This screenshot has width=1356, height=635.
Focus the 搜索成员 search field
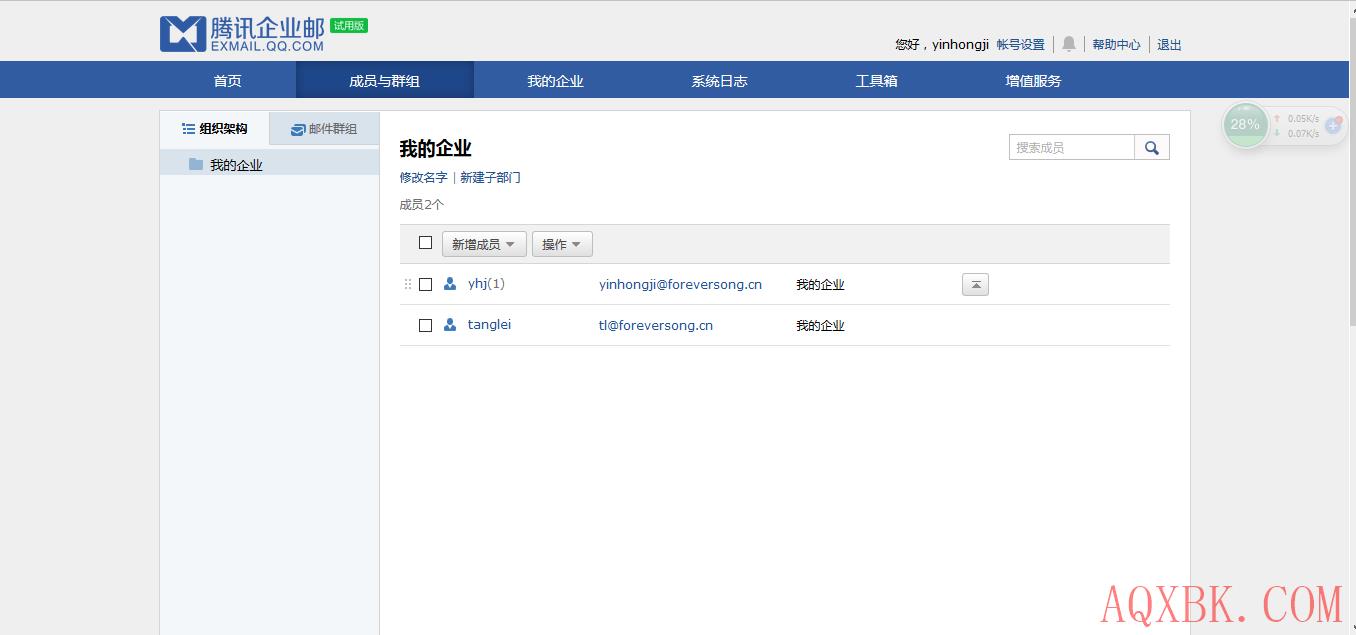click(1072, 147)
